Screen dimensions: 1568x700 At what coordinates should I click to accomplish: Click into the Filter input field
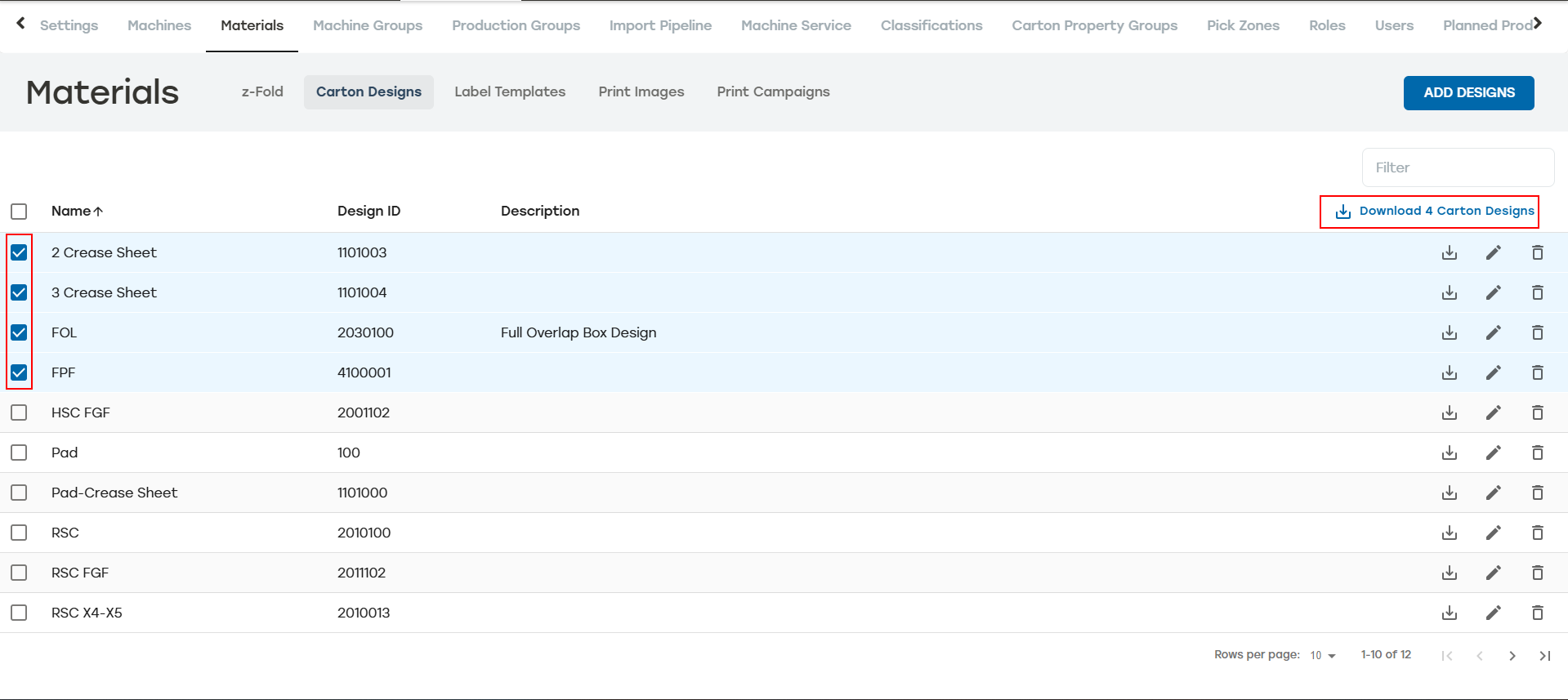coord(1458,167)
